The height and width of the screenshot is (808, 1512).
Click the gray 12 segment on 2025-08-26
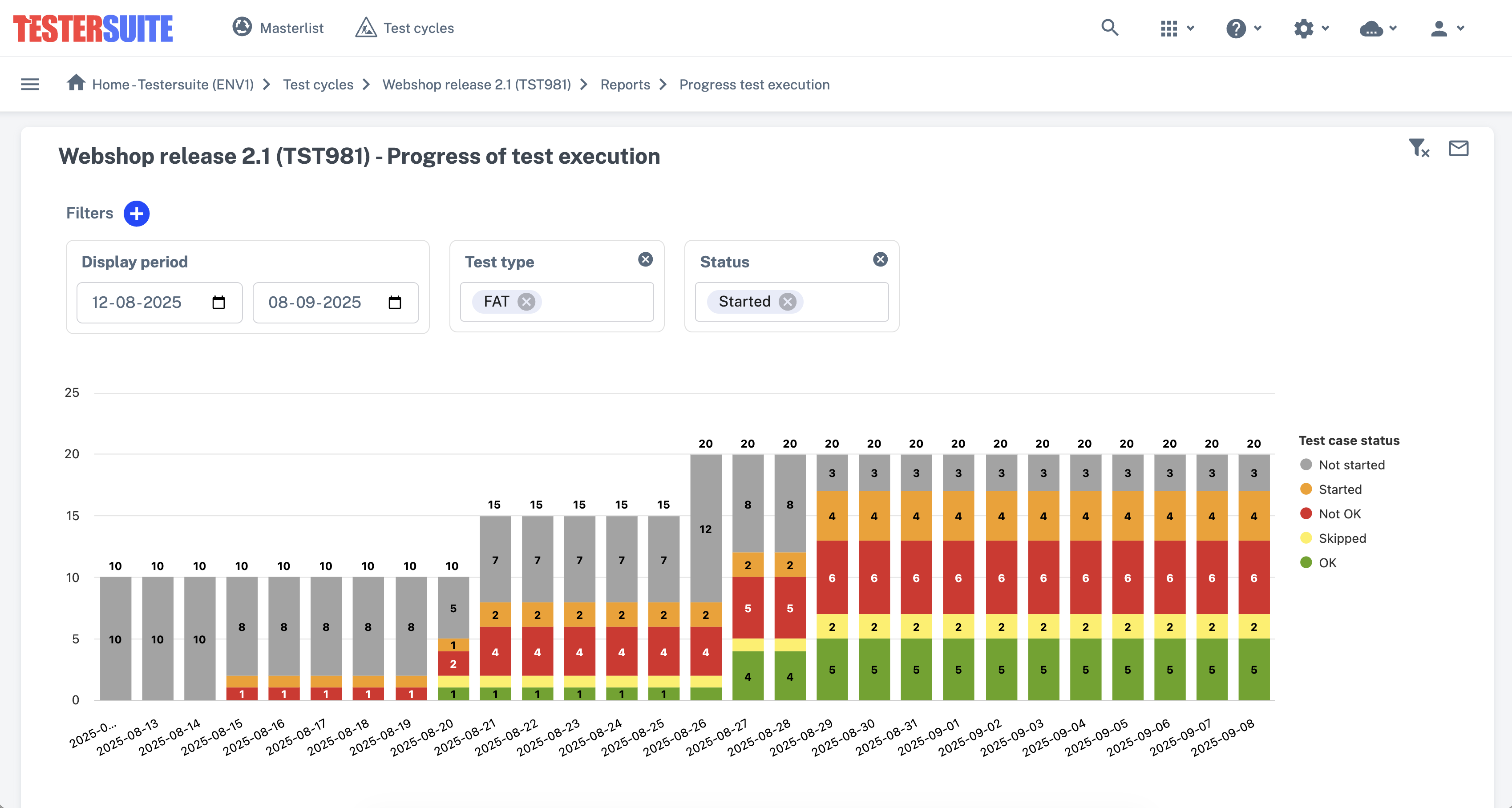click(x=706, y=529)
